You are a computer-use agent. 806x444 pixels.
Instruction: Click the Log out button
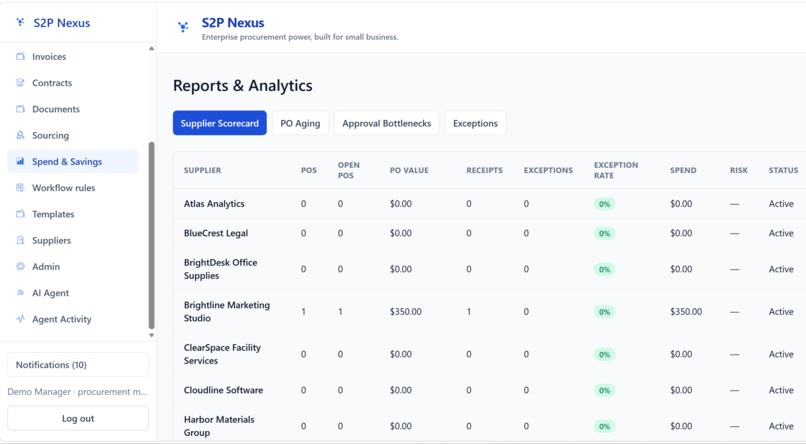78,418
